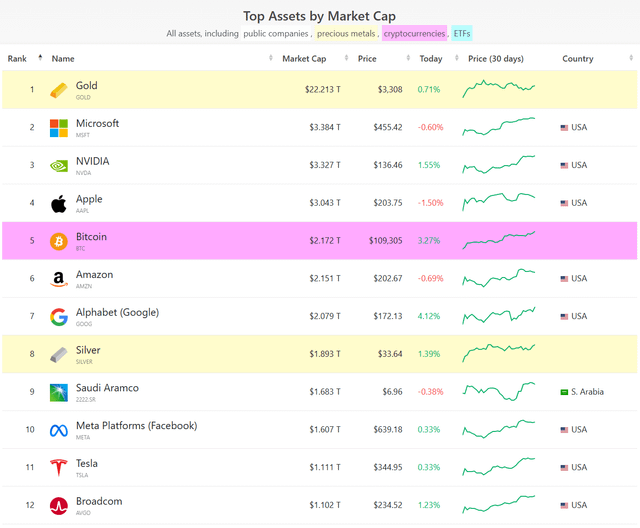Screen dimensions: 640x528
Task: Click the Google G logo icon
Action: pos(59,317)
